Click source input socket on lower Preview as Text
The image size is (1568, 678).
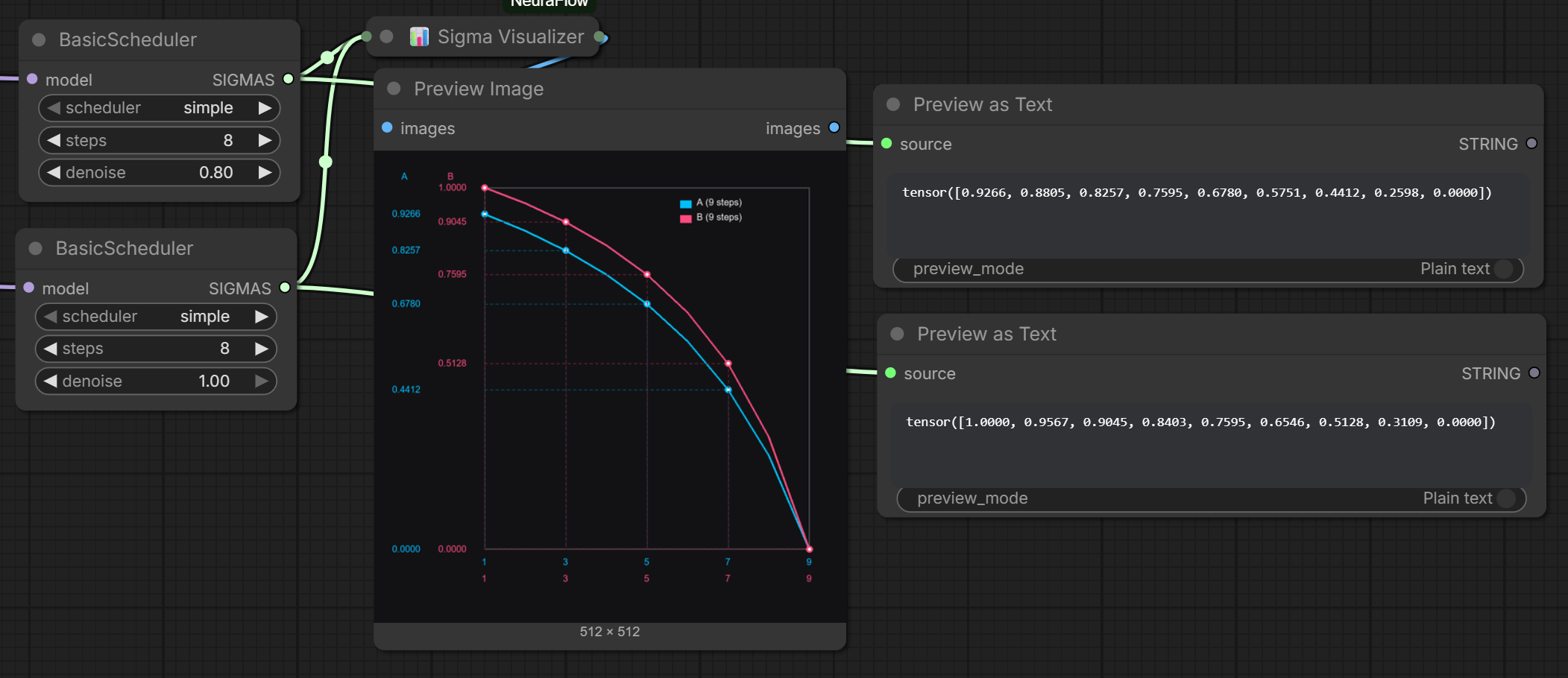[890, 373]
